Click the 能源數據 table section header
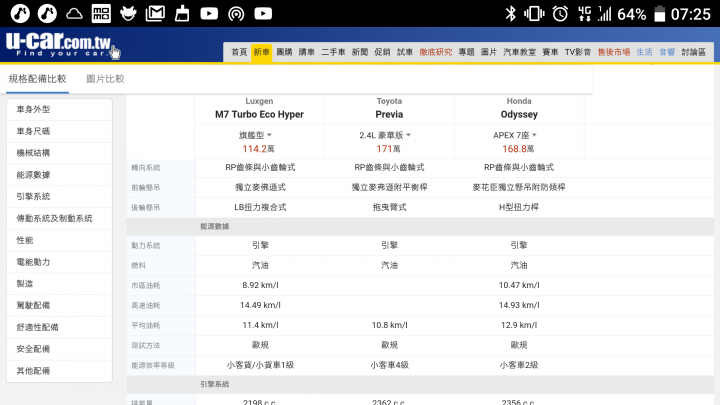Screen dimensions: 720x405 [214, 226]
